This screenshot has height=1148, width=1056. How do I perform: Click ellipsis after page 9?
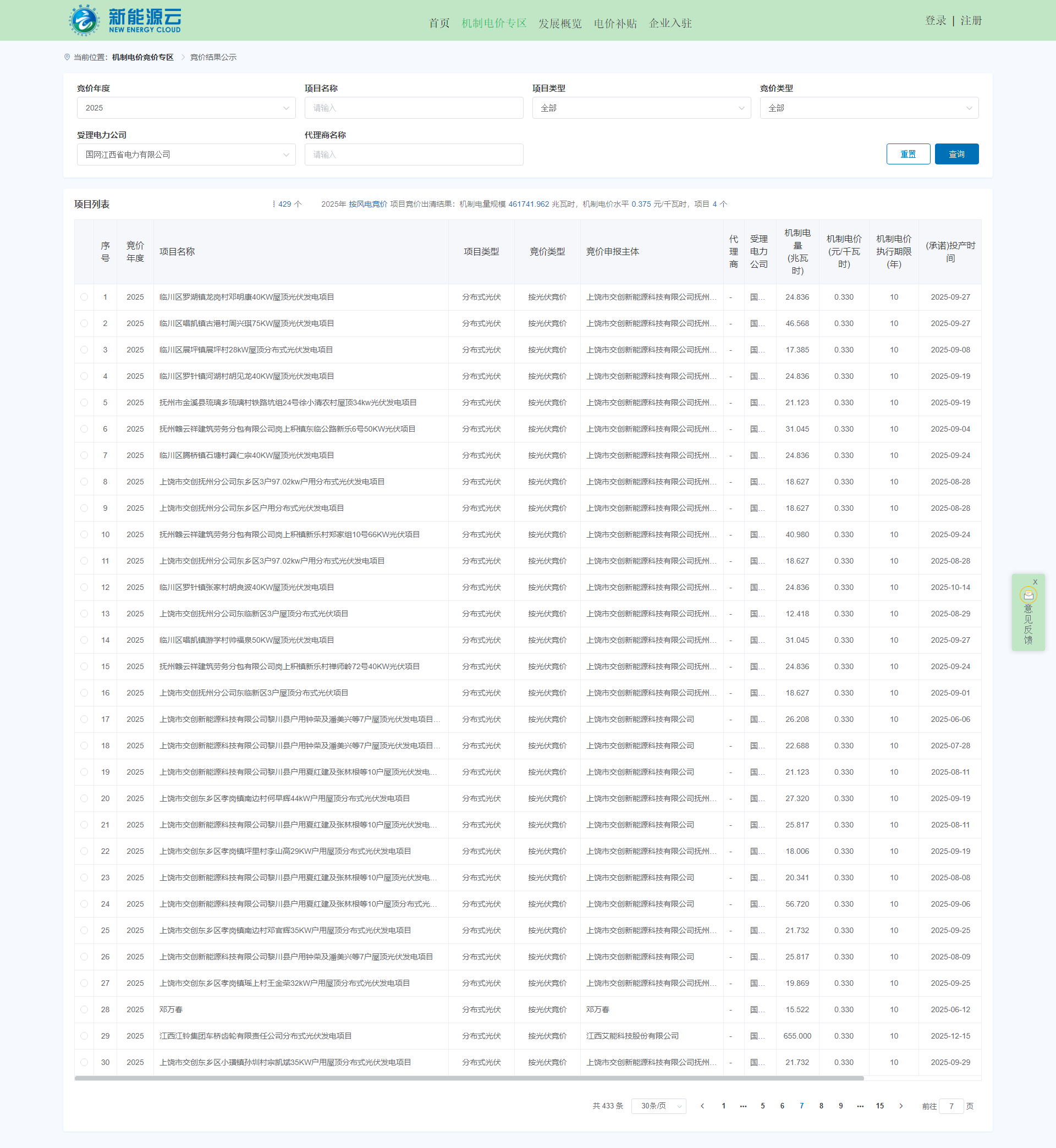point(860,1106)
